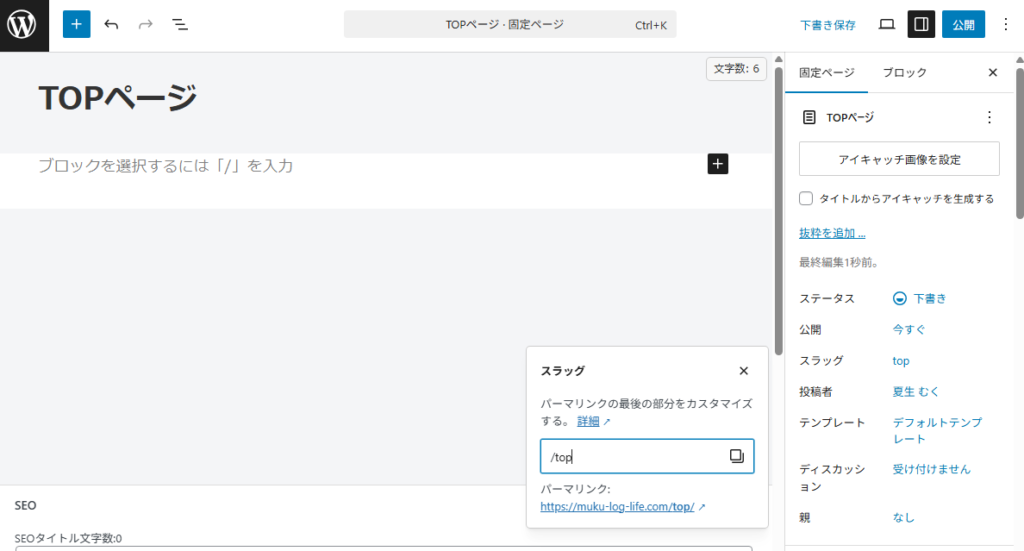Click the blue 公開 button
Viewport: 1024px width, 551px height.
pos(963,24)
